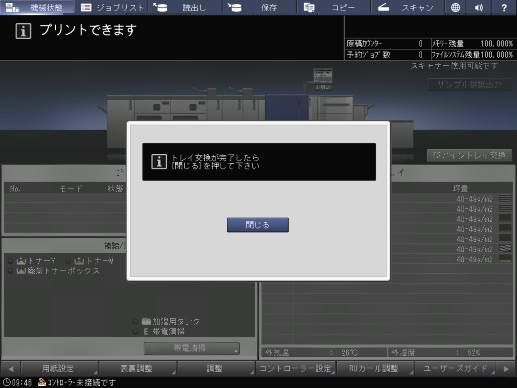The height and width of the screenshot is (388, 517).
Task: Click the scanner availability message
Action: [454, 66]
